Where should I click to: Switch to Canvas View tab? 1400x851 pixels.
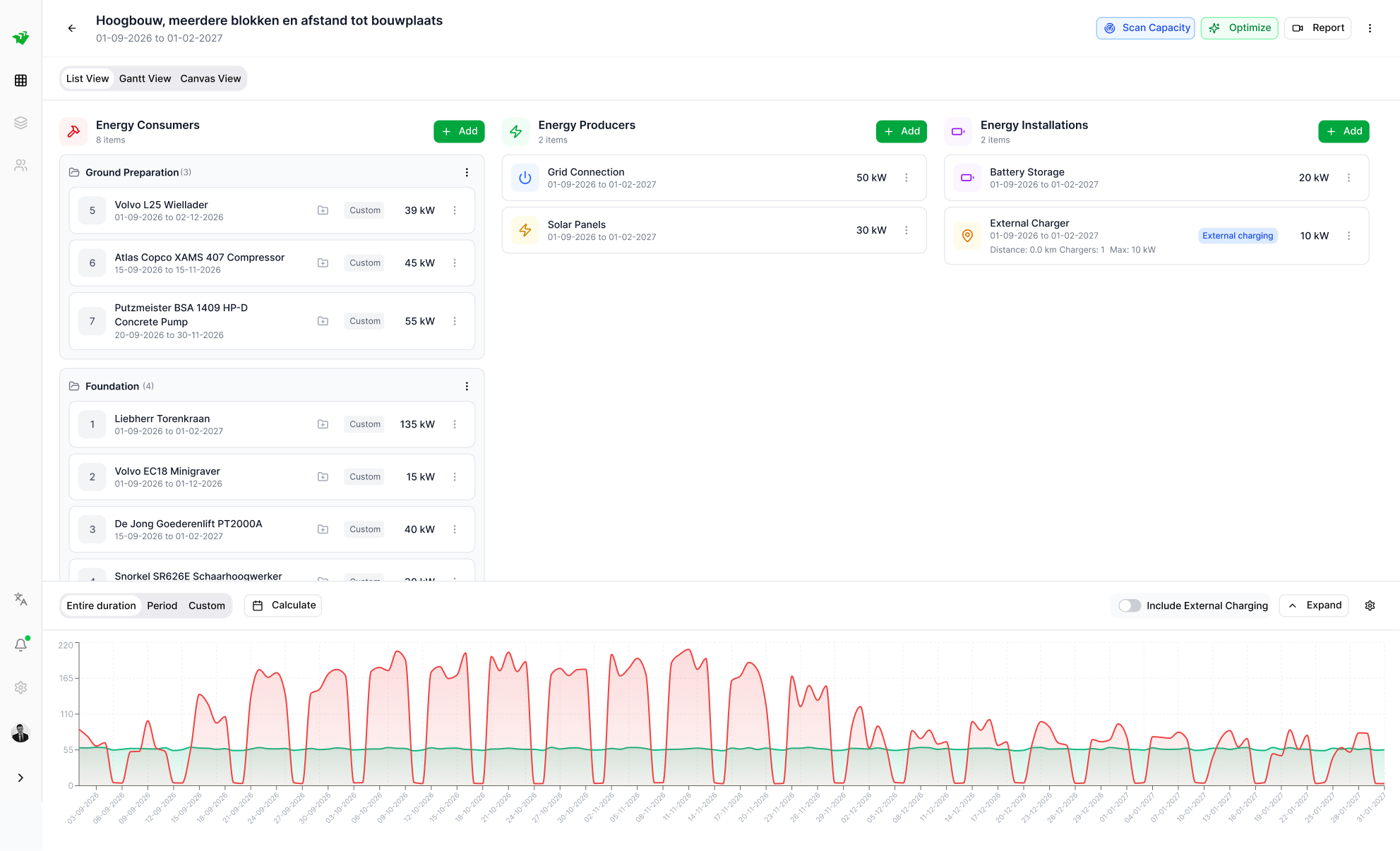click(210, 78)
